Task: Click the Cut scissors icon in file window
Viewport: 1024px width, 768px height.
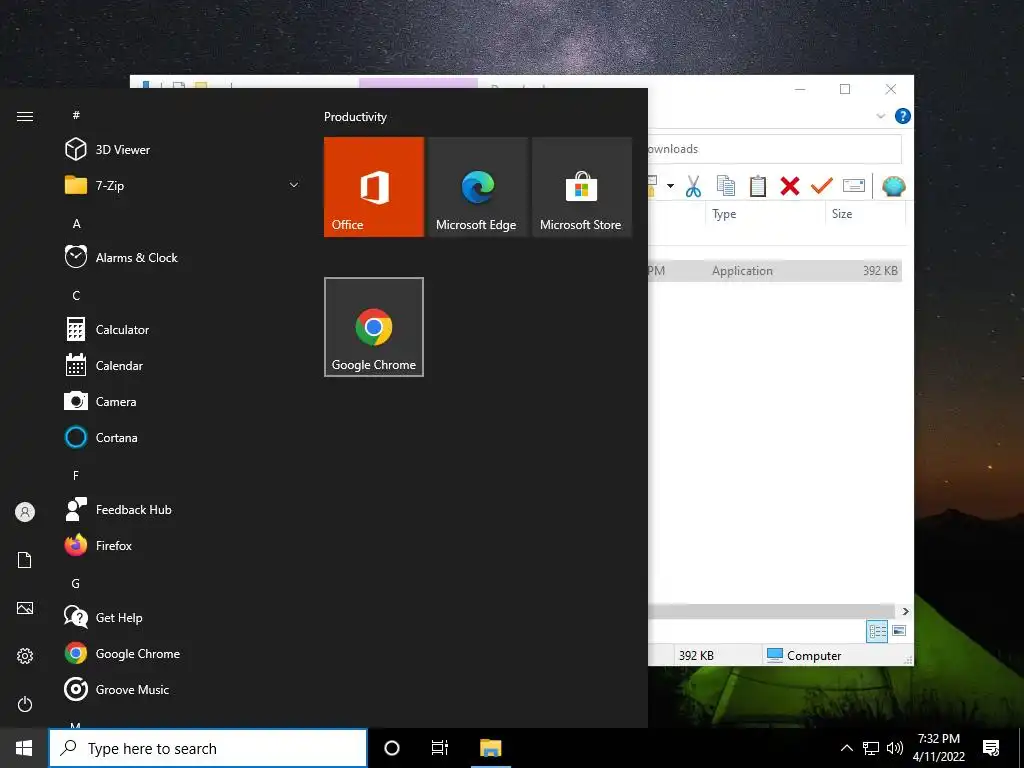Action: click(x=693, y=187)
